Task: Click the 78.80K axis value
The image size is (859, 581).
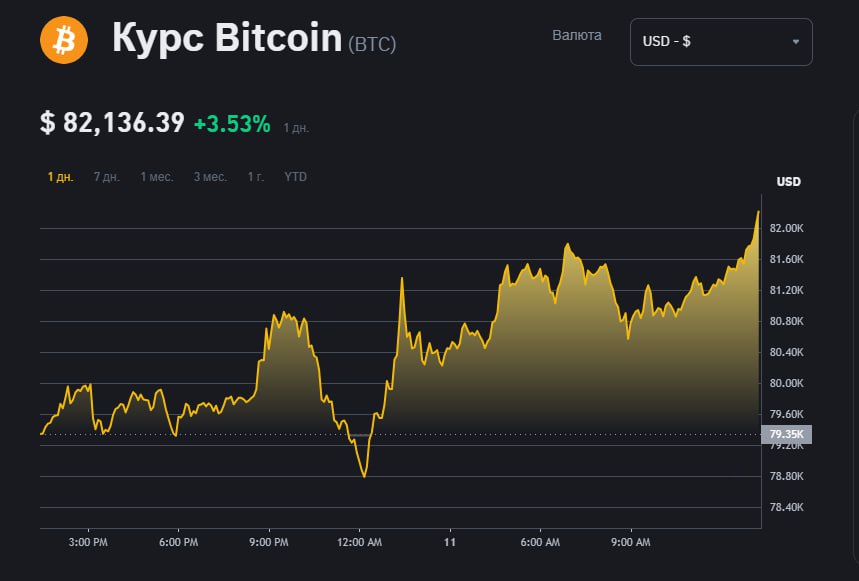Action: pyautogui.click(x=786, y=476)
